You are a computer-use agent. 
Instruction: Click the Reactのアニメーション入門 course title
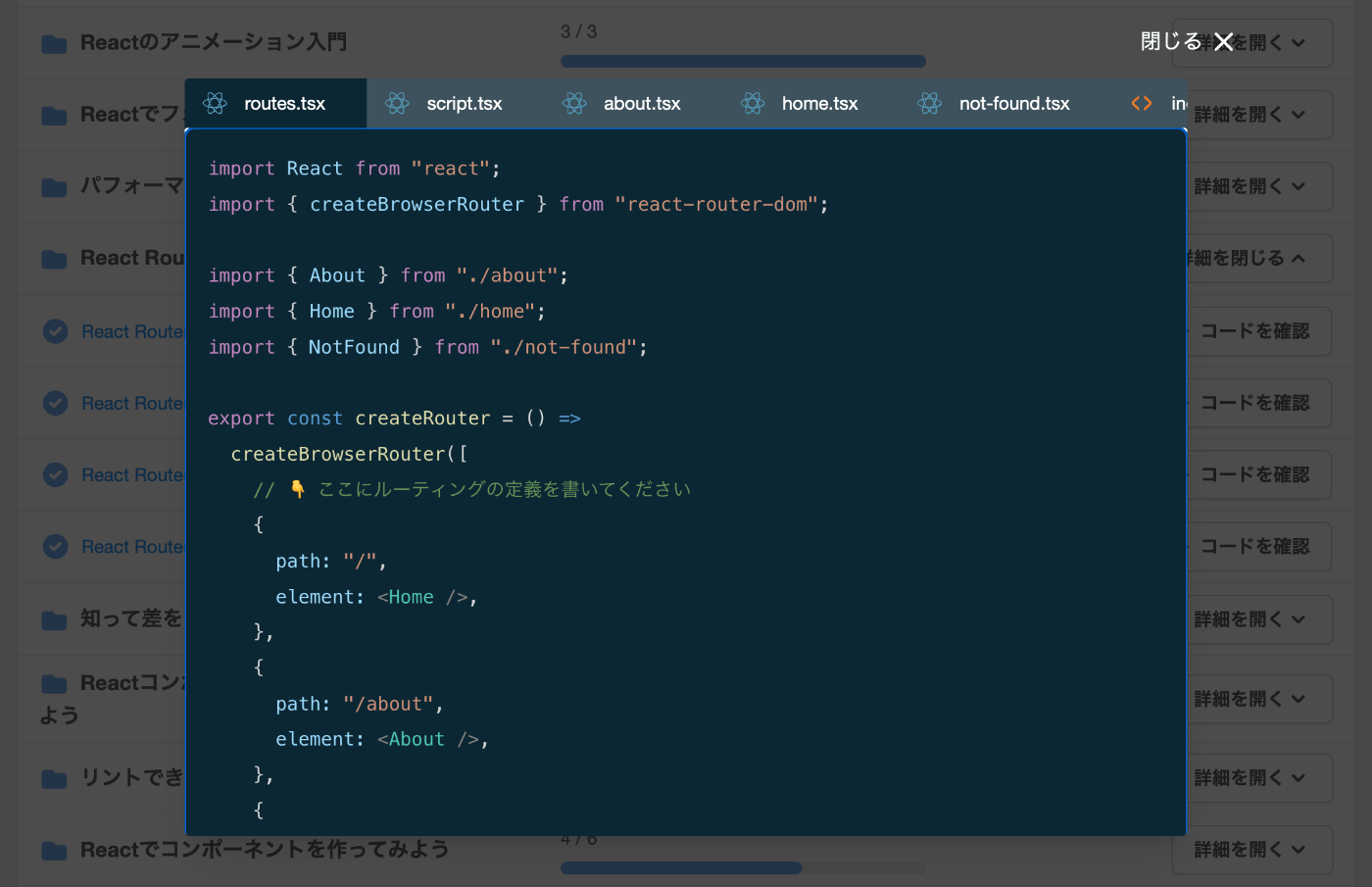click(214, 42)
